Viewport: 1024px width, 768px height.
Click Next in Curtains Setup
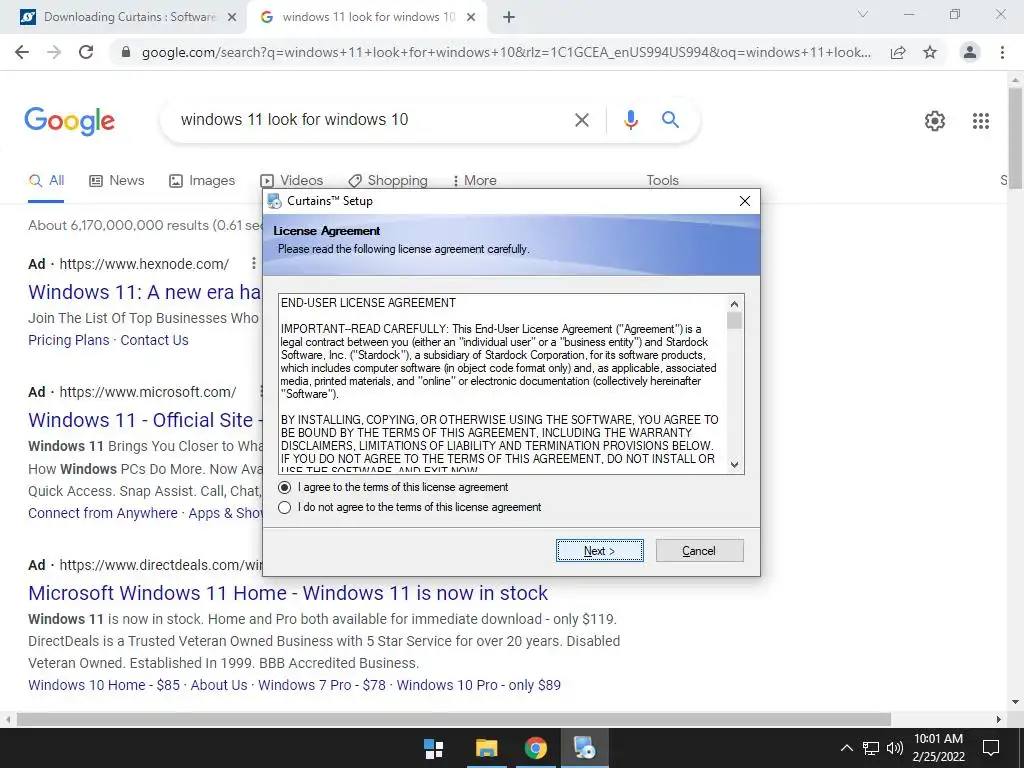click(600, 551)
